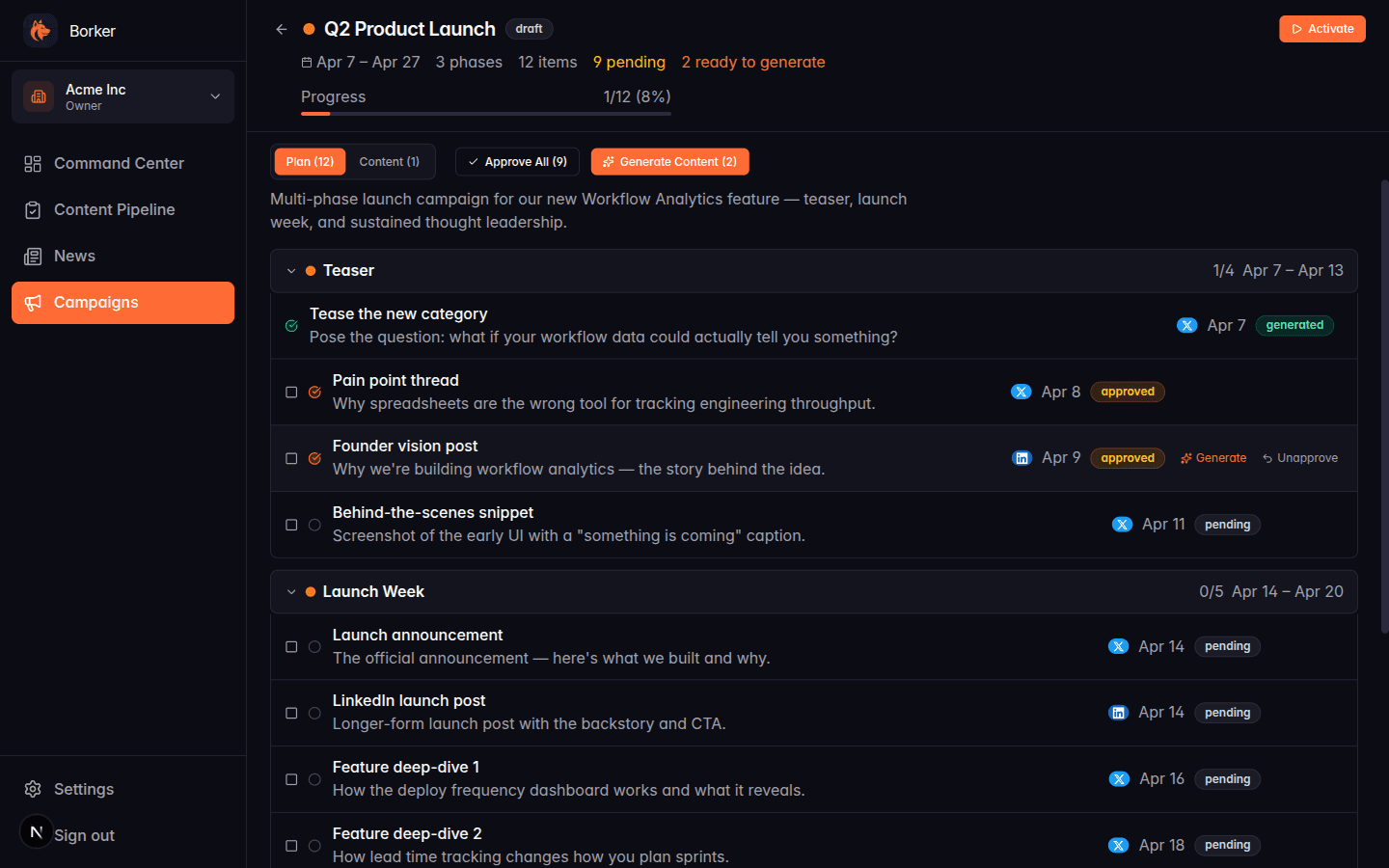This screenshot has width=1389, height=868.
Task: Open Content Pipeline from the sidebar
Action: (30, 209)
